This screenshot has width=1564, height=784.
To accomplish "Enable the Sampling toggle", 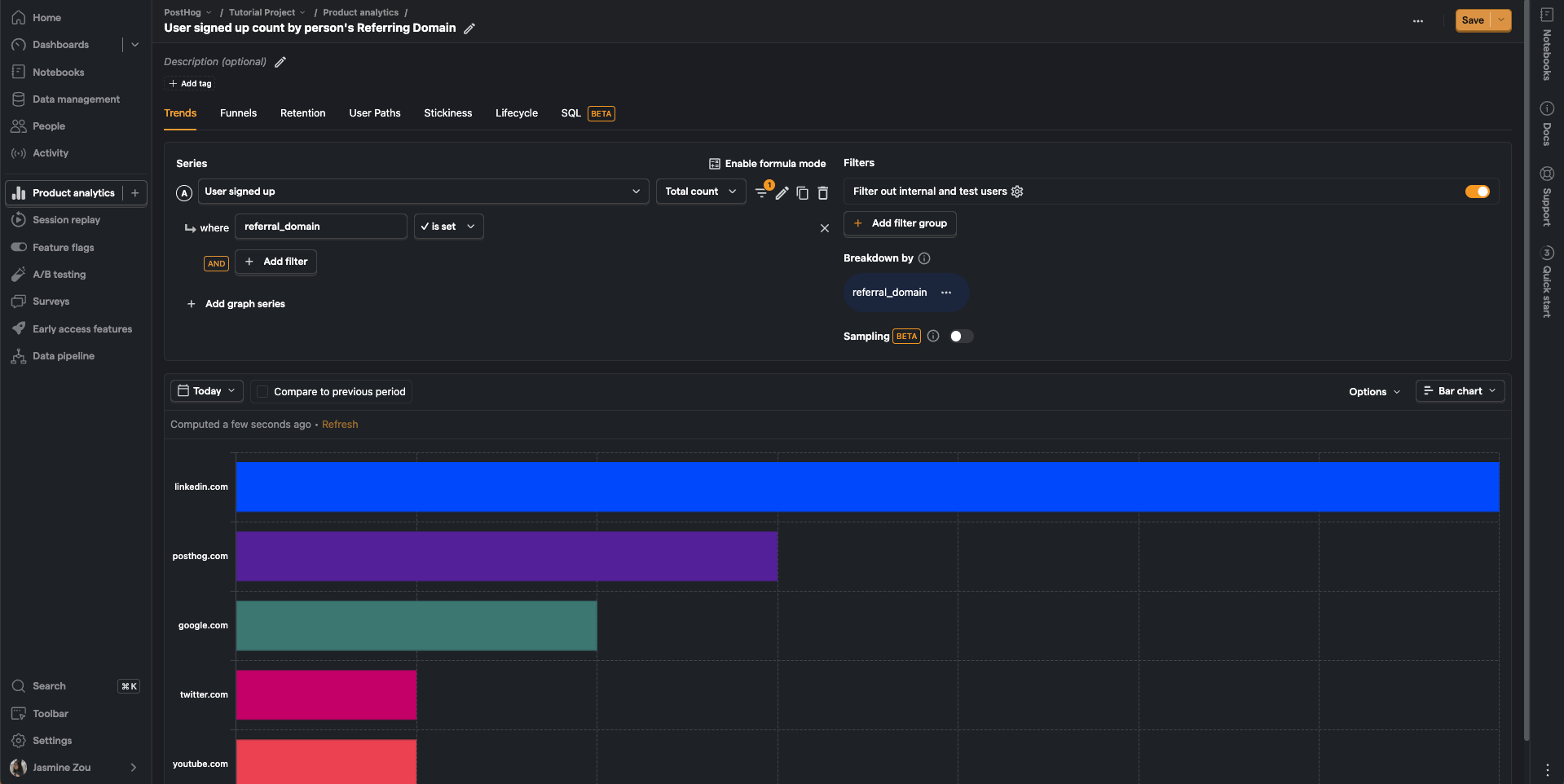I will point(961,336).
